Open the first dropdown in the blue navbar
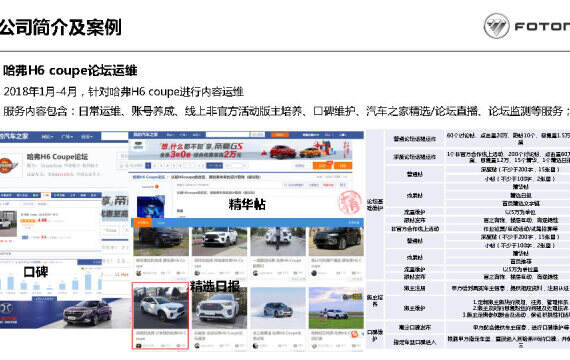570x360 pixels. pos(47,137)
